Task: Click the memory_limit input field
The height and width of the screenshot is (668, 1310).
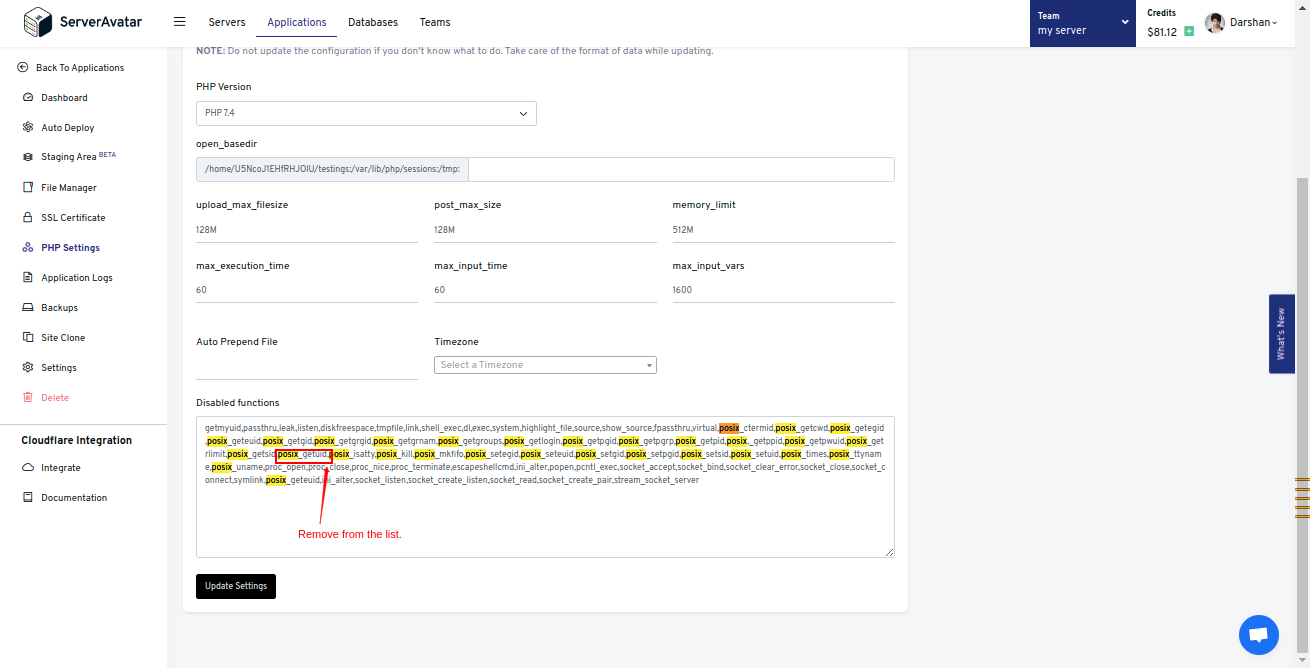Action: [x=782, y=230]
